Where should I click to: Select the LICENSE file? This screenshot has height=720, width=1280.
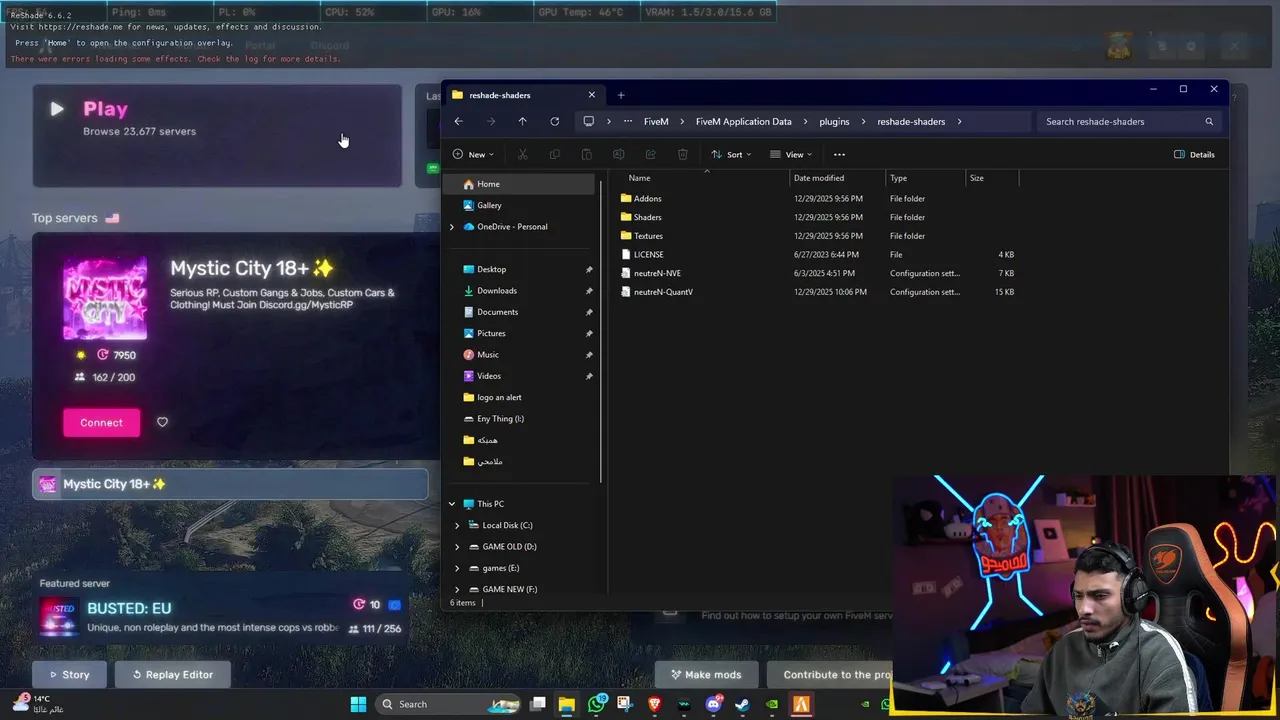click(648, 255)
